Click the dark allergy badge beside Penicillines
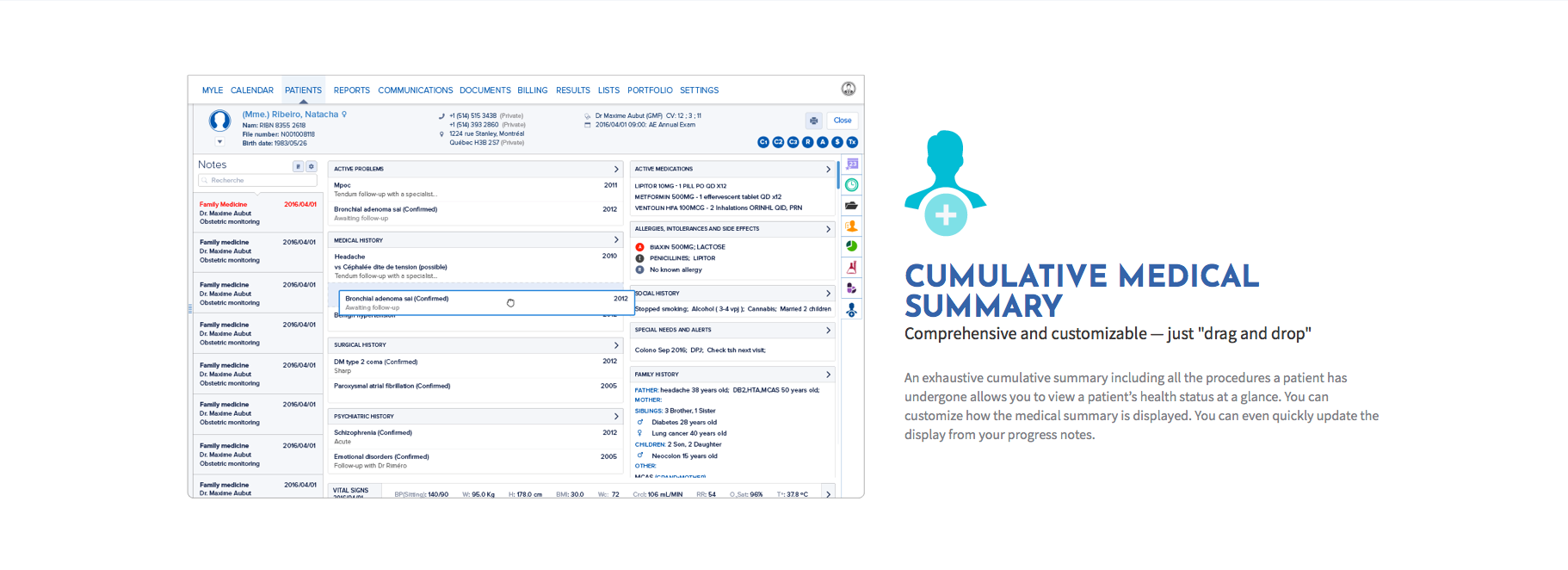Viewport: 1568px width, 570px height. (639, 258)
